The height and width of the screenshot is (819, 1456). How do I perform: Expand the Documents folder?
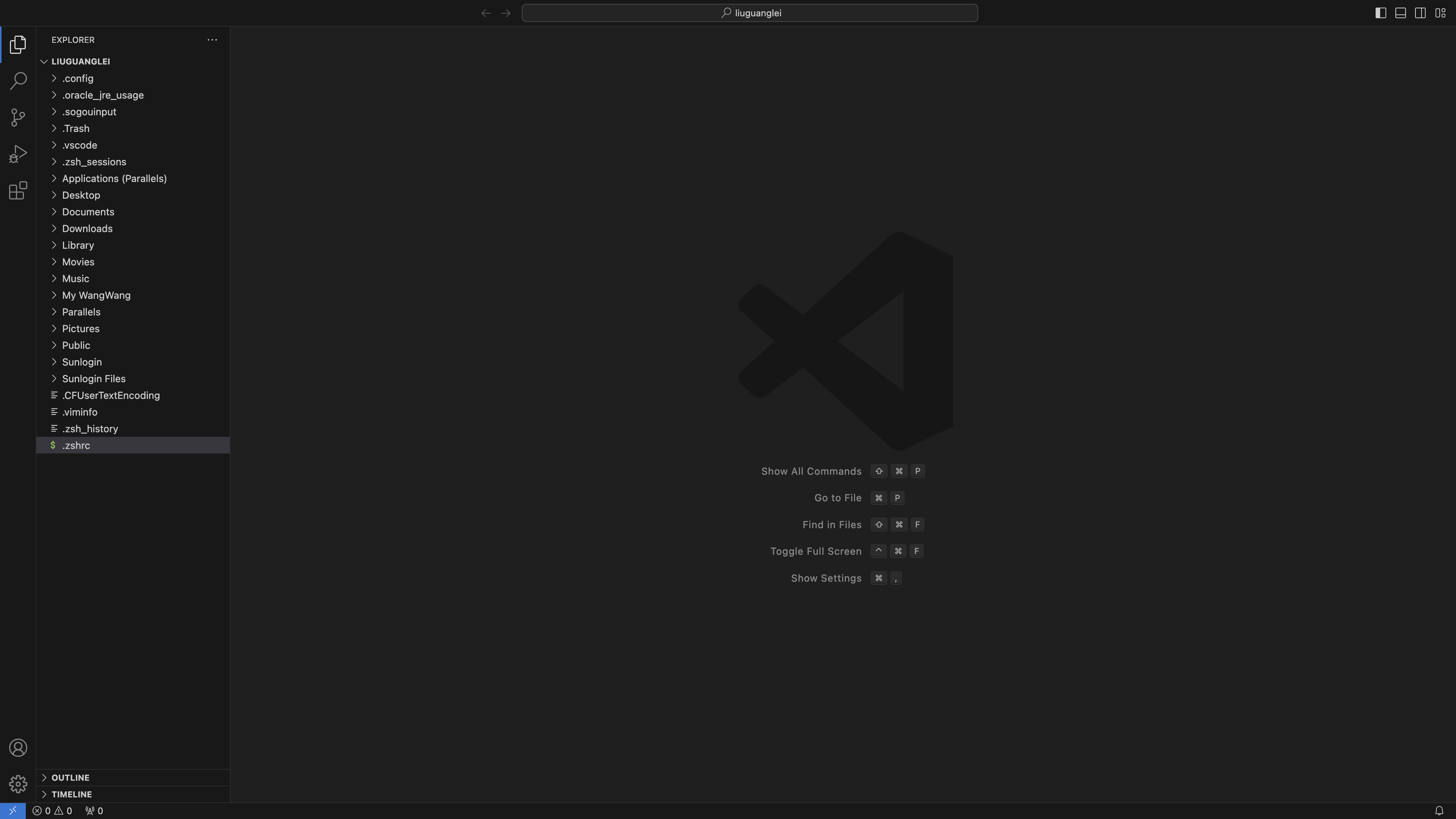pos(88,212)
